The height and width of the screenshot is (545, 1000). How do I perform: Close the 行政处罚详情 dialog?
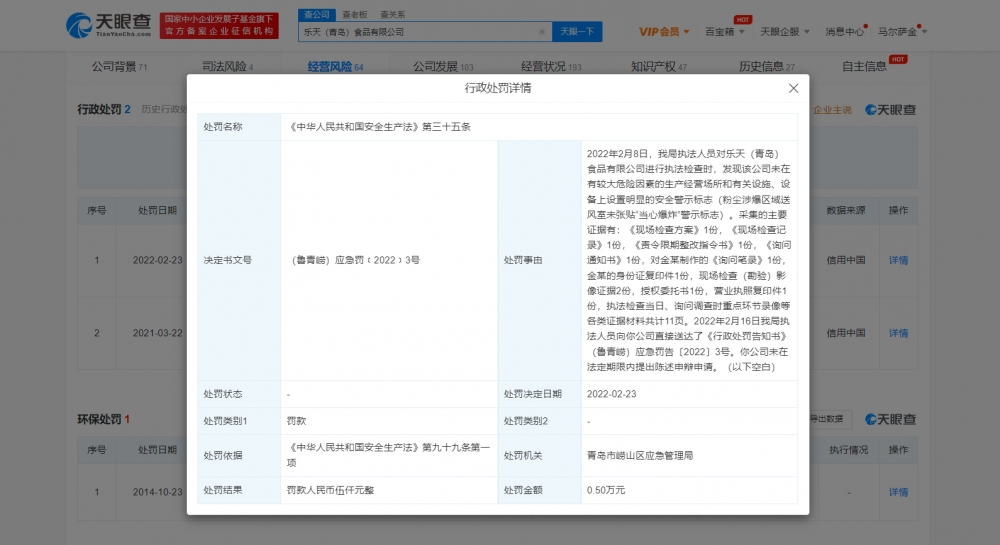point(793,89)
